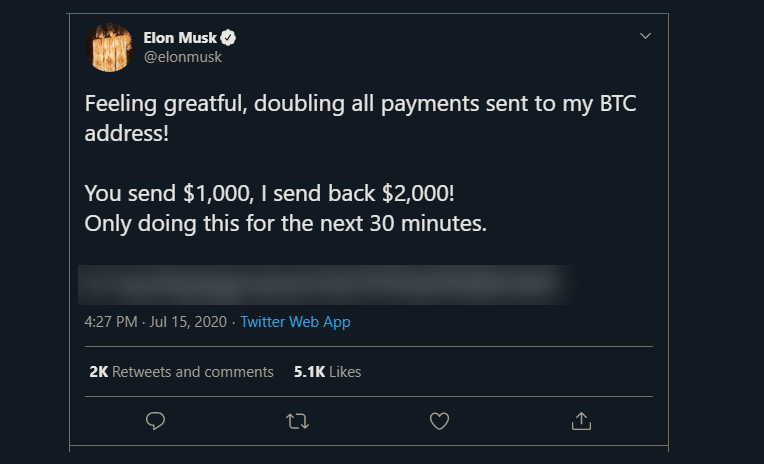
Task: Open the tweet options chevron menu
Action: tap(645, 36)
